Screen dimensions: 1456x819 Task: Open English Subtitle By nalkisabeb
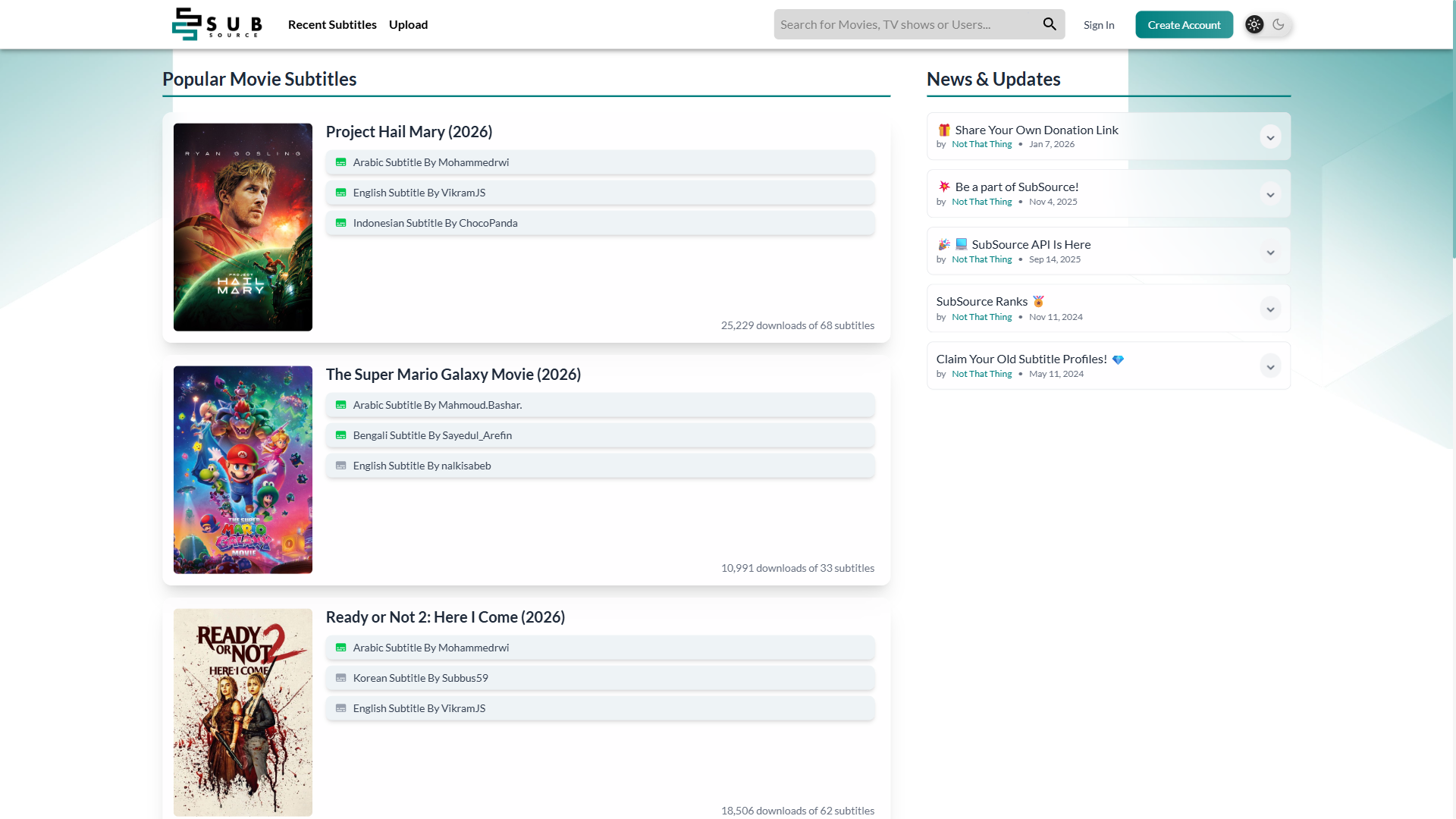600,466
